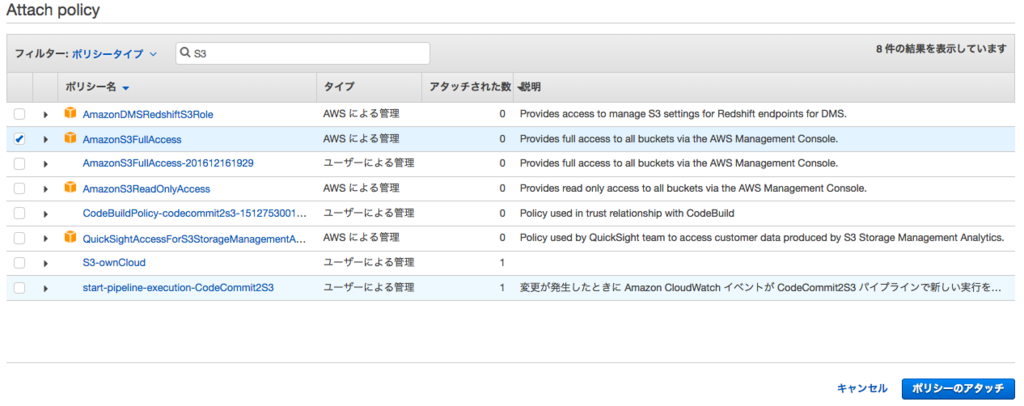Sort by the タイプ column header
This screenshot has width=1024, height=406.
click(339, 87)
